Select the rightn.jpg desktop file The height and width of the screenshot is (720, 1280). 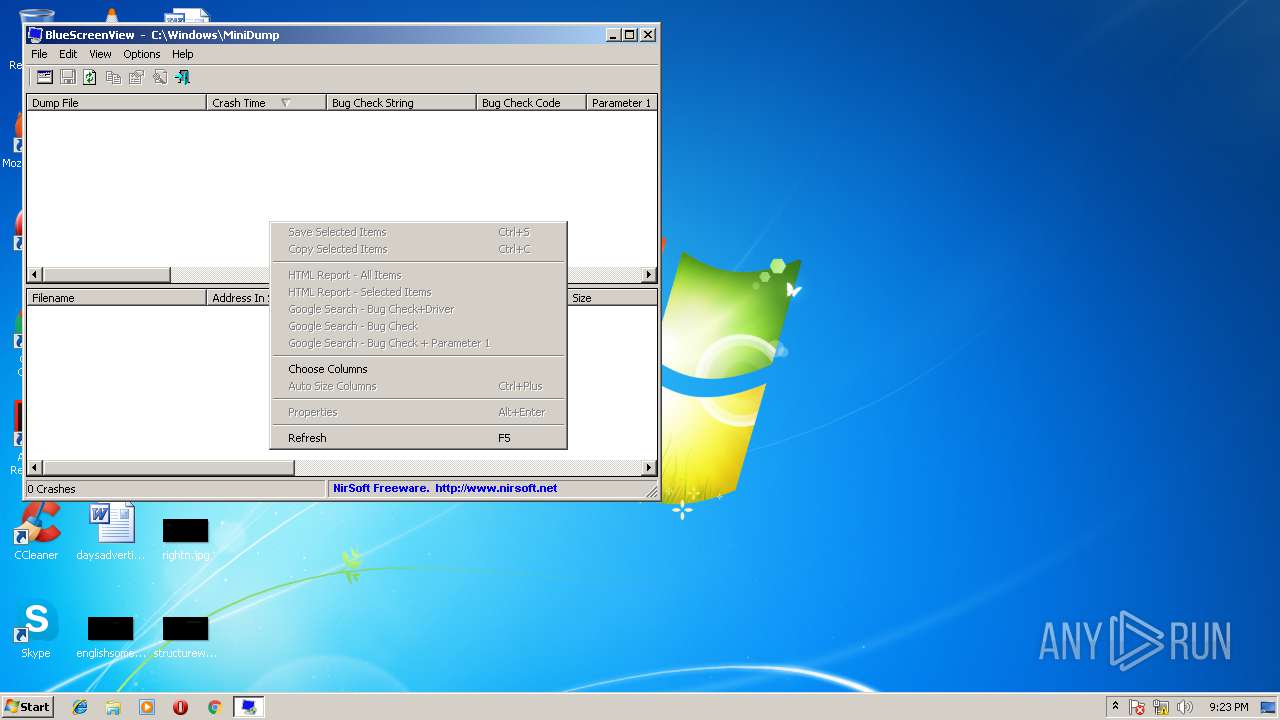click(x=186, y=538)
